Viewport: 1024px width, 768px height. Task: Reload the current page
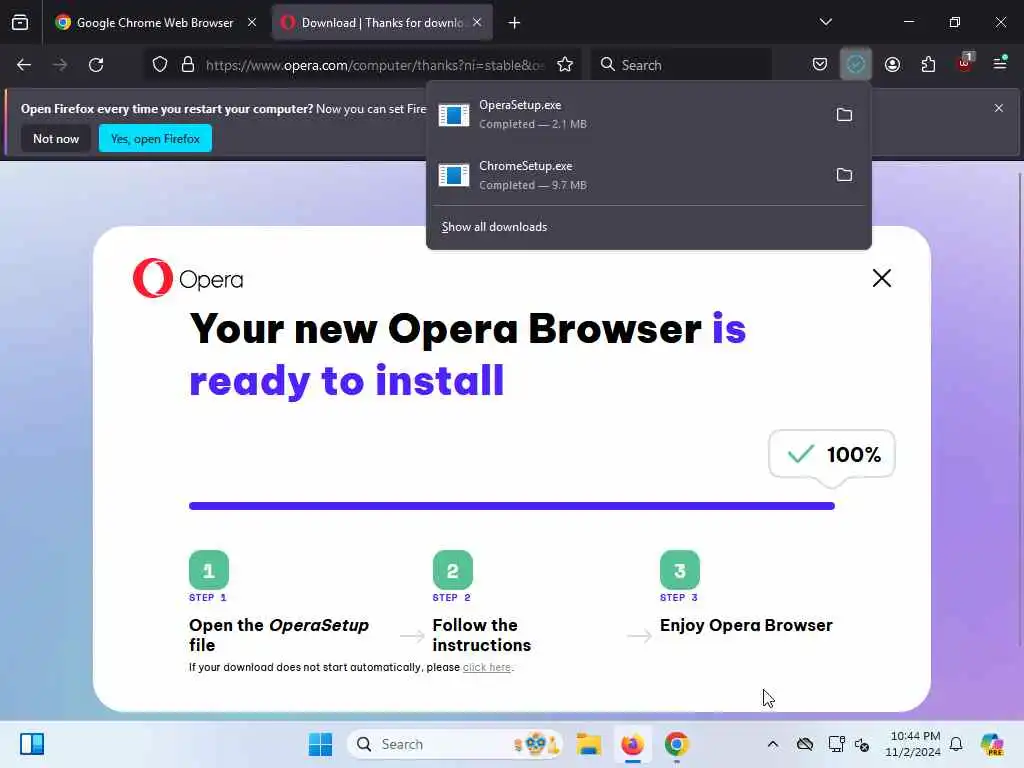(96, 65)
